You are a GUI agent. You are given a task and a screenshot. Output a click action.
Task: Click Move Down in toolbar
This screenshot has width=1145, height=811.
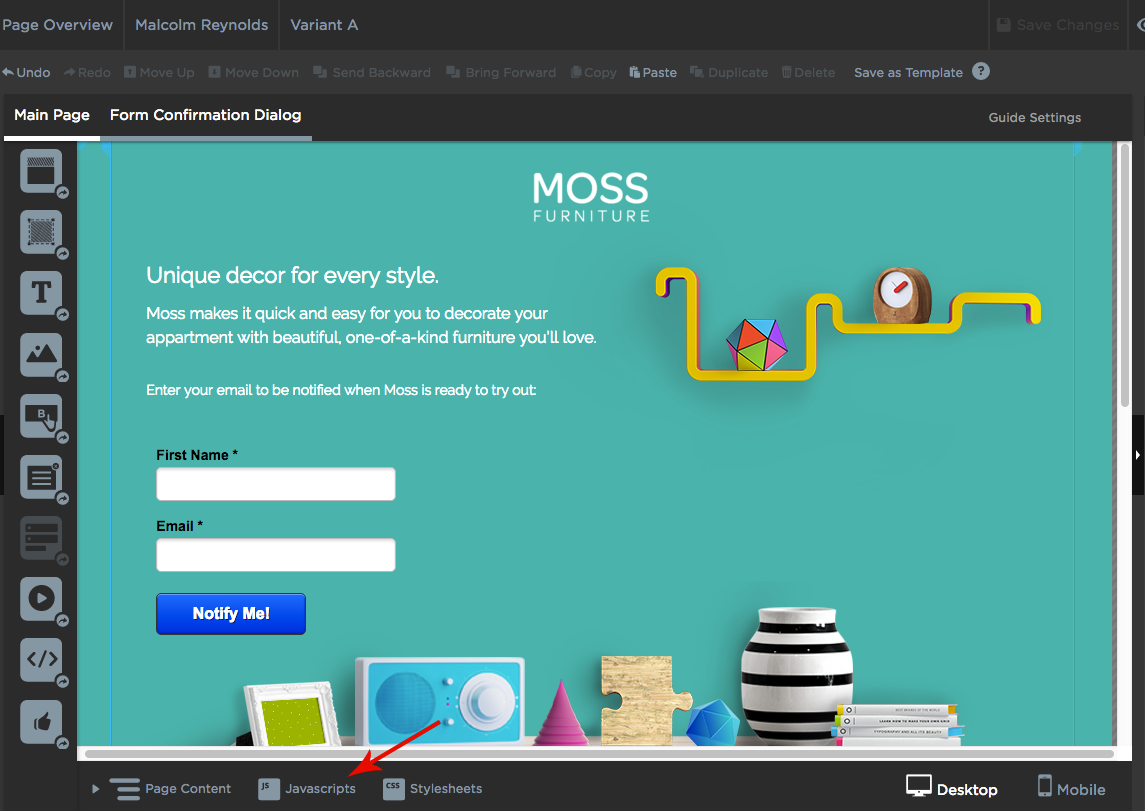(x=253, y=72)
